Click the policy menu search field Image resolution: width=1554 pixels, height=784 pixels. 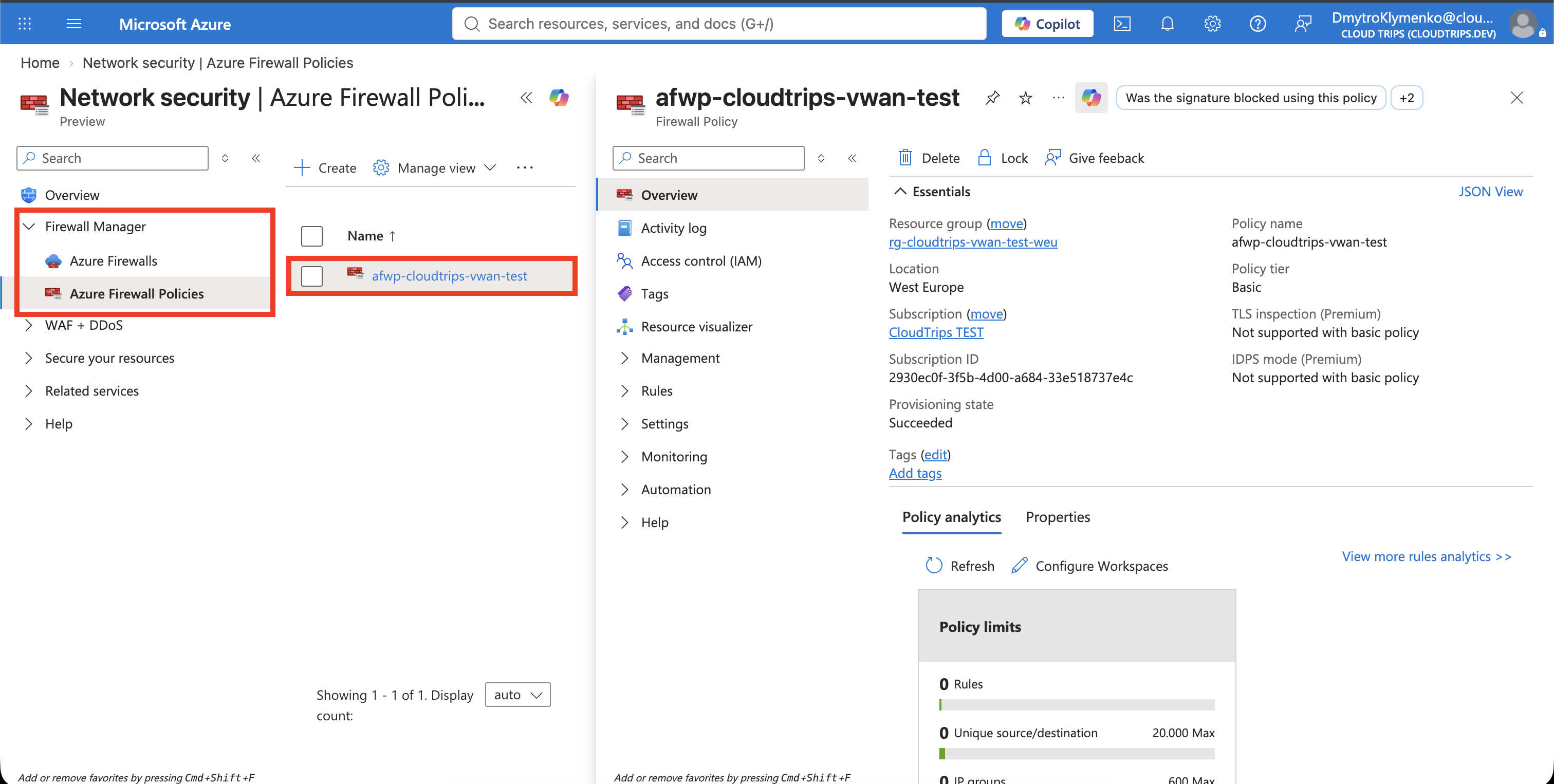(709, 158)
